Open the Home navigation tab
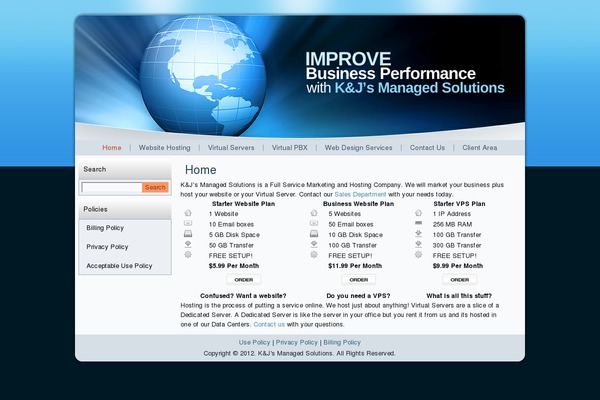The height and width of the screenshot is (400, 600). (112, 148)
